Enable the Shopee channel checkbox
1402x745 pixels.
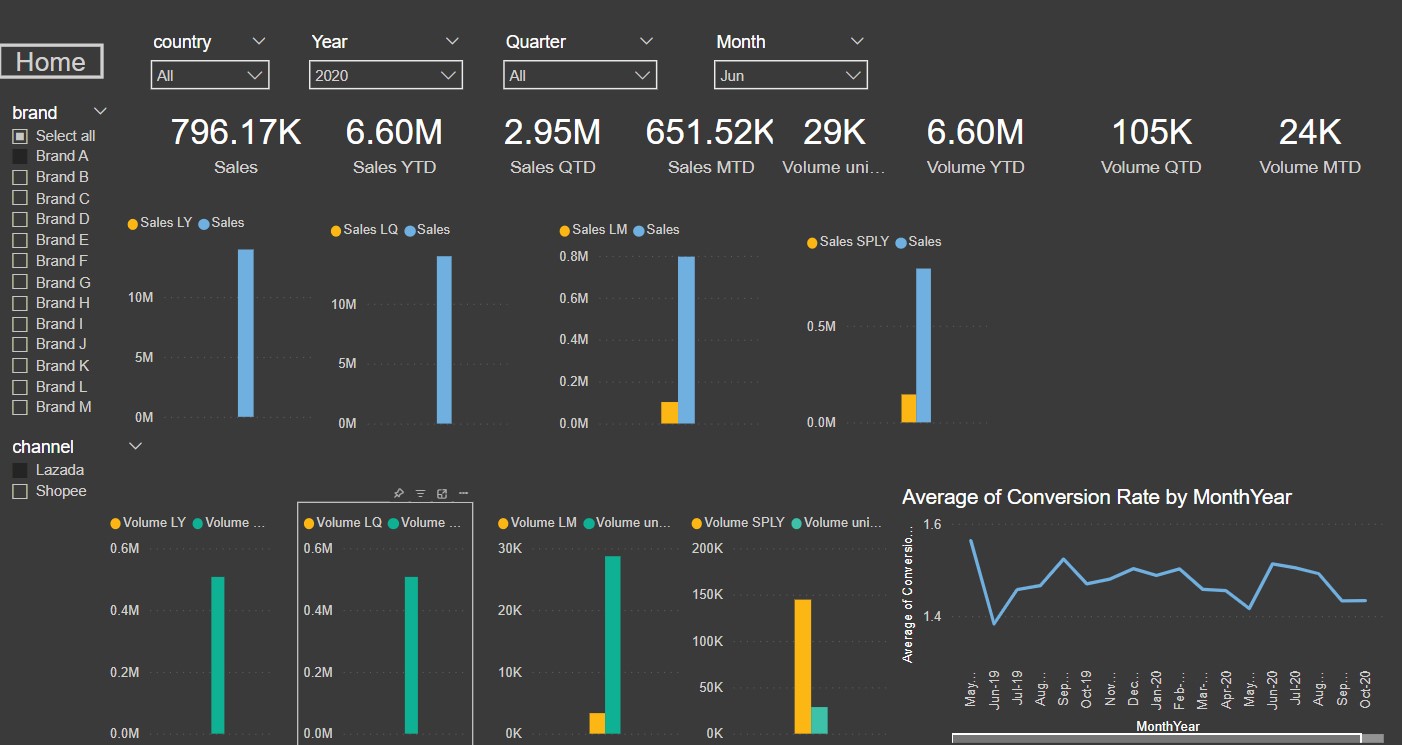click(19, 491)
